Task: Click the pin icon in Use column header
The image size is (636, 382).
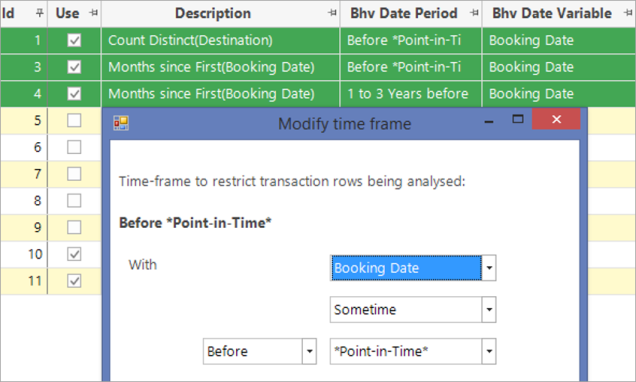Action: (x=94, y=13)
